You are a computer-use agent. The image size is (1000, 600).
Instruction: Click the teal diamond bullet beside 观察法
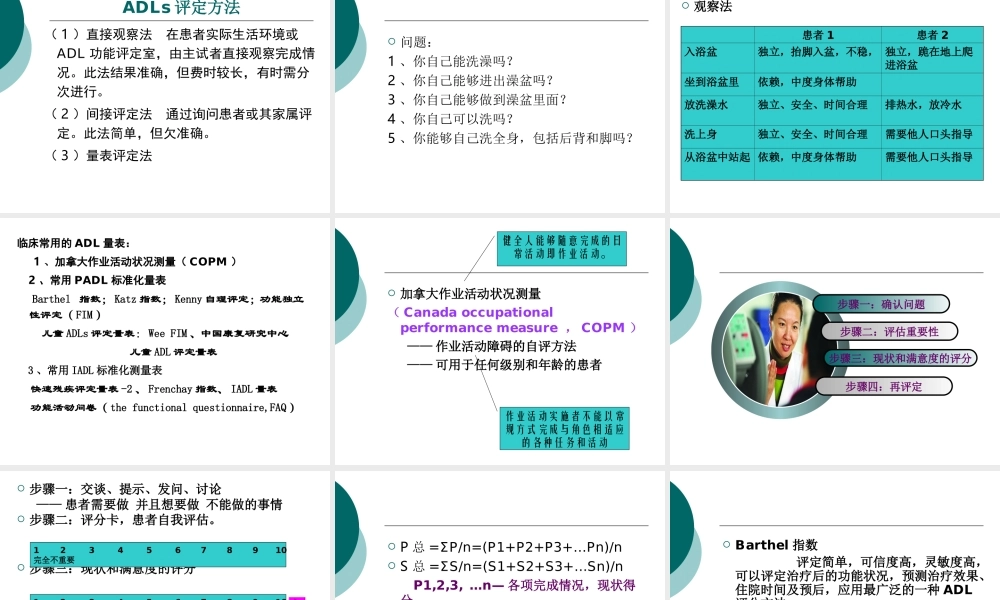click(684, 8)
